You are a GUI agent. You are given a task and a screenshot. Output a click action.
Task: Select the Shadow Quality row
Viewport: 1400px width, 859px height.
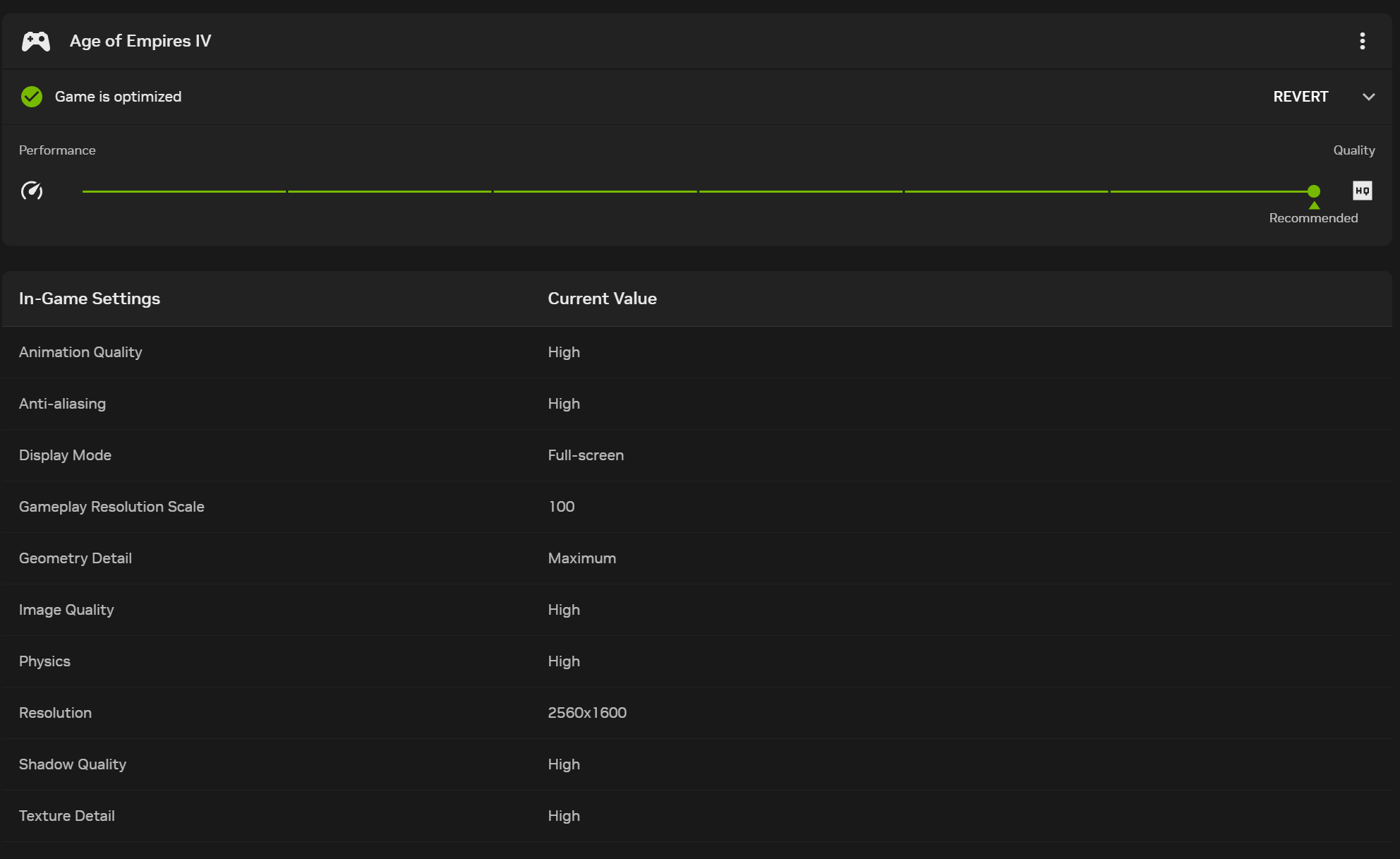point(73,764)
